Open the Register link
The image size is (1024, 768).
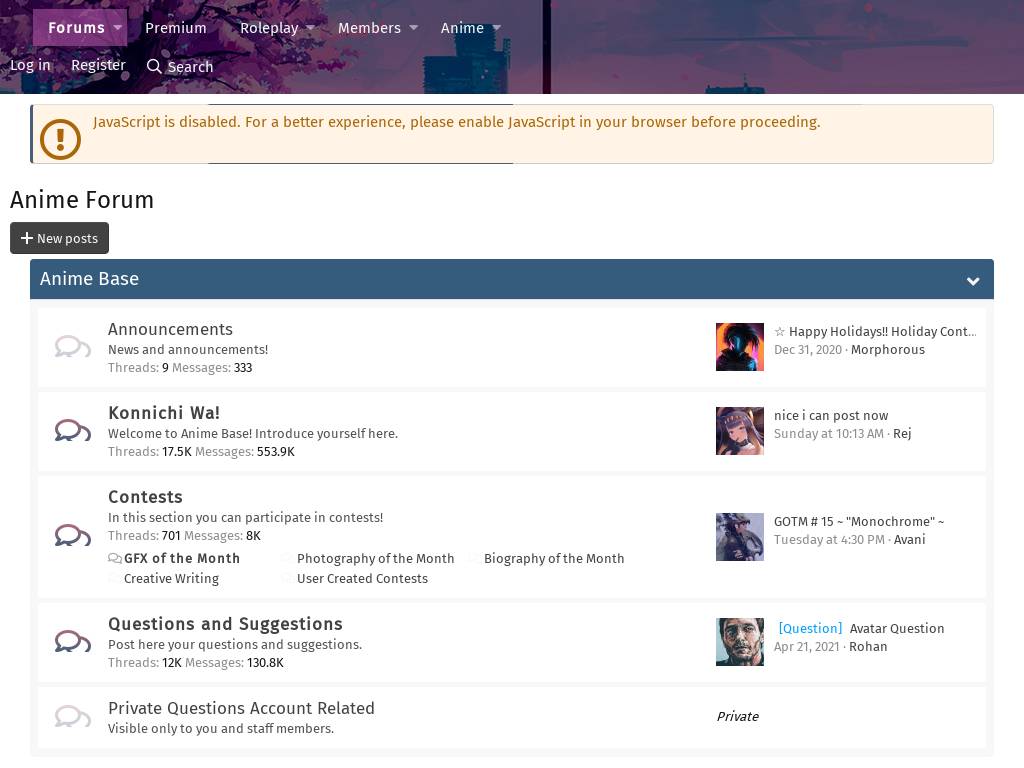[x=98, y=65]
